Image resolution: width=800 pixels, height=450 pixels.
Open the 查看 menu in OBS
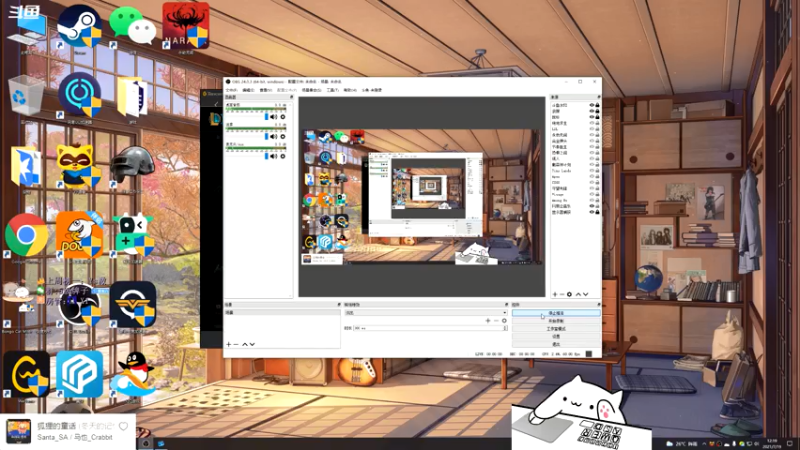(x=265, y=90)
